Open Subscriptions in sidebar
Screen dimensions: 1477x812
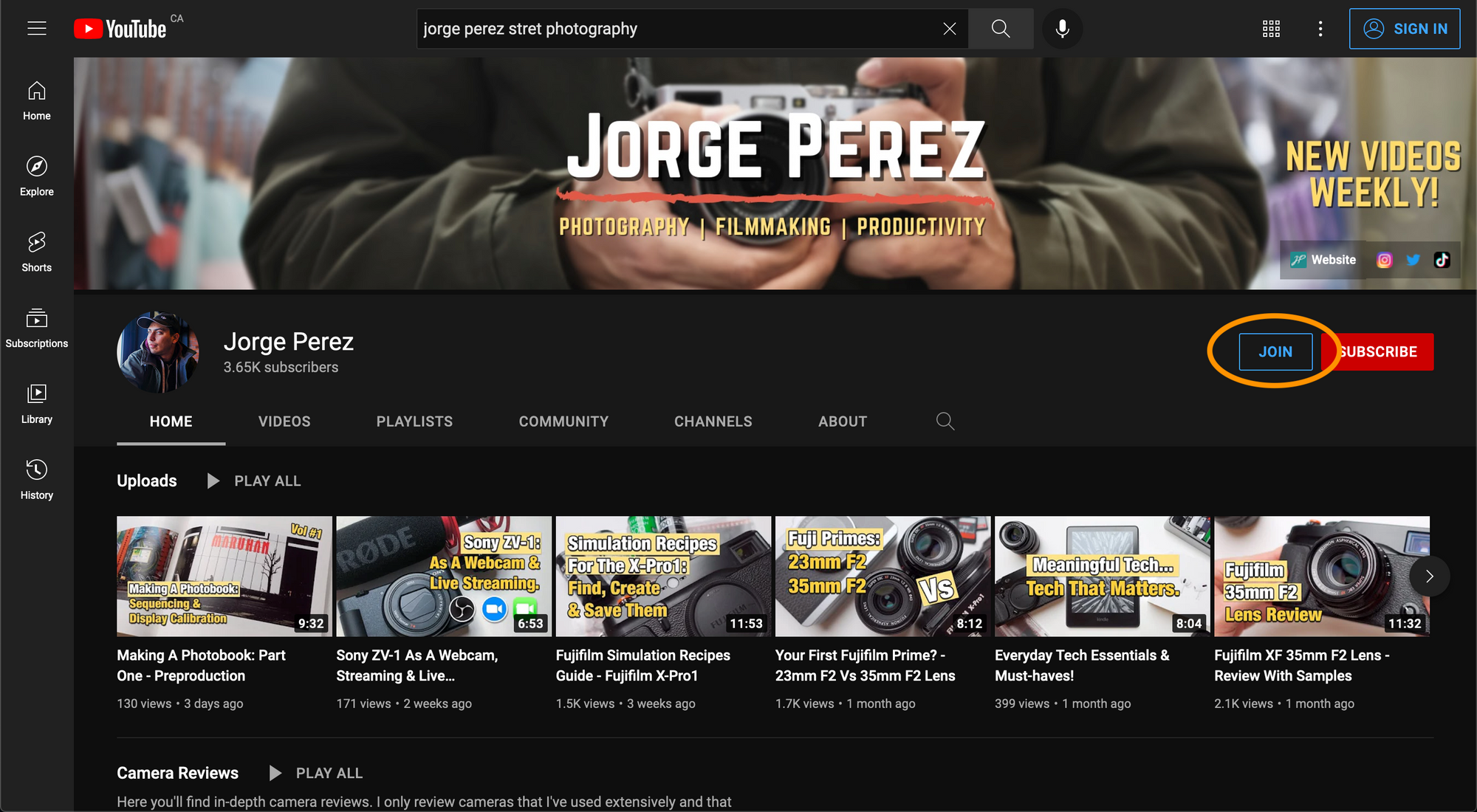pyautogui.click(x=37, y=328)
